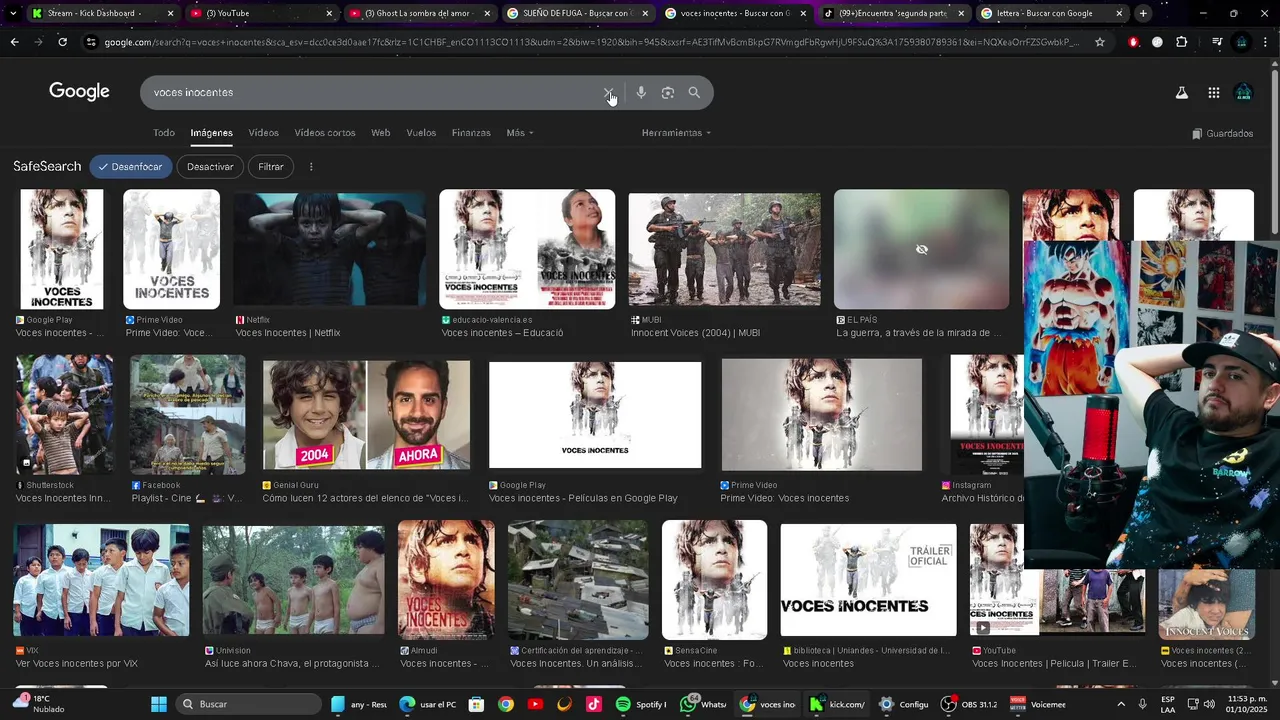
Task: Open Guardados saved items
Action: [x=1222, y=133]
